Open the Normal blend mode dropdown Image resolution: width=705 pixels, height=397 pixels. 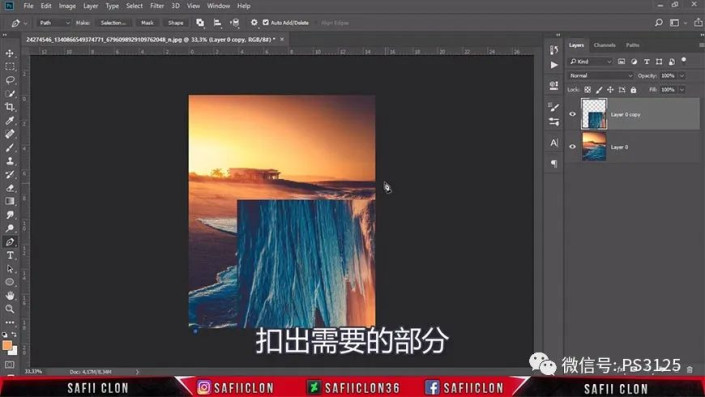(x=601, y=76)
